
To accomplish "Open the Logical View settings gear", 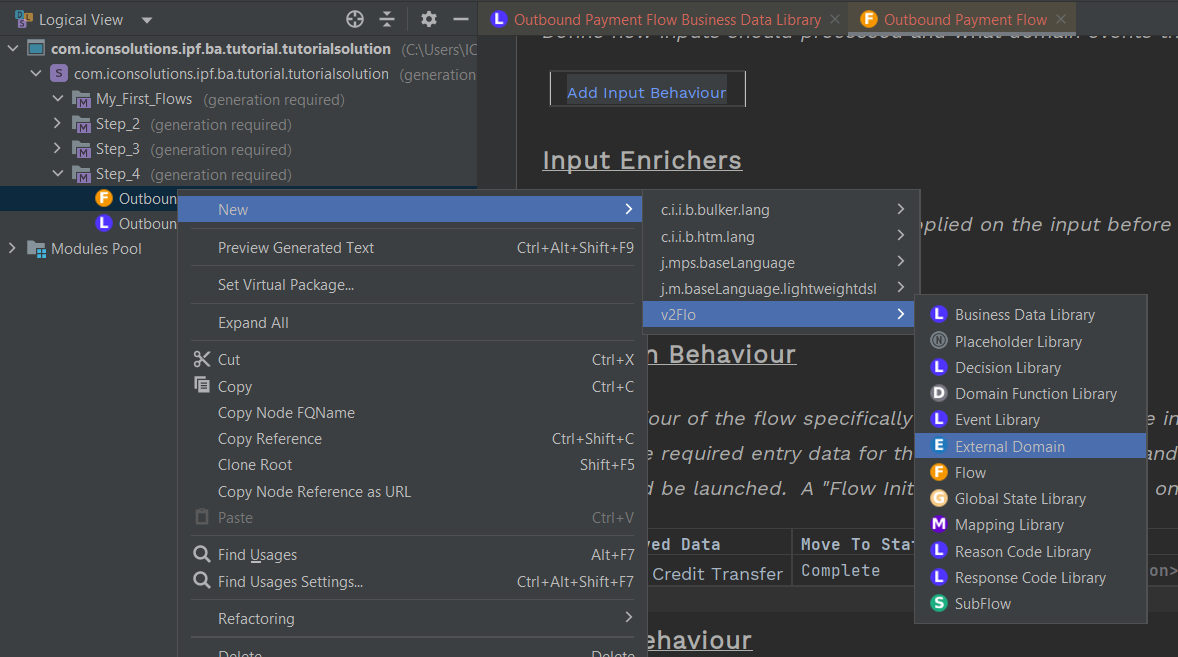I will pyautogui.click(x=429, y=19).
